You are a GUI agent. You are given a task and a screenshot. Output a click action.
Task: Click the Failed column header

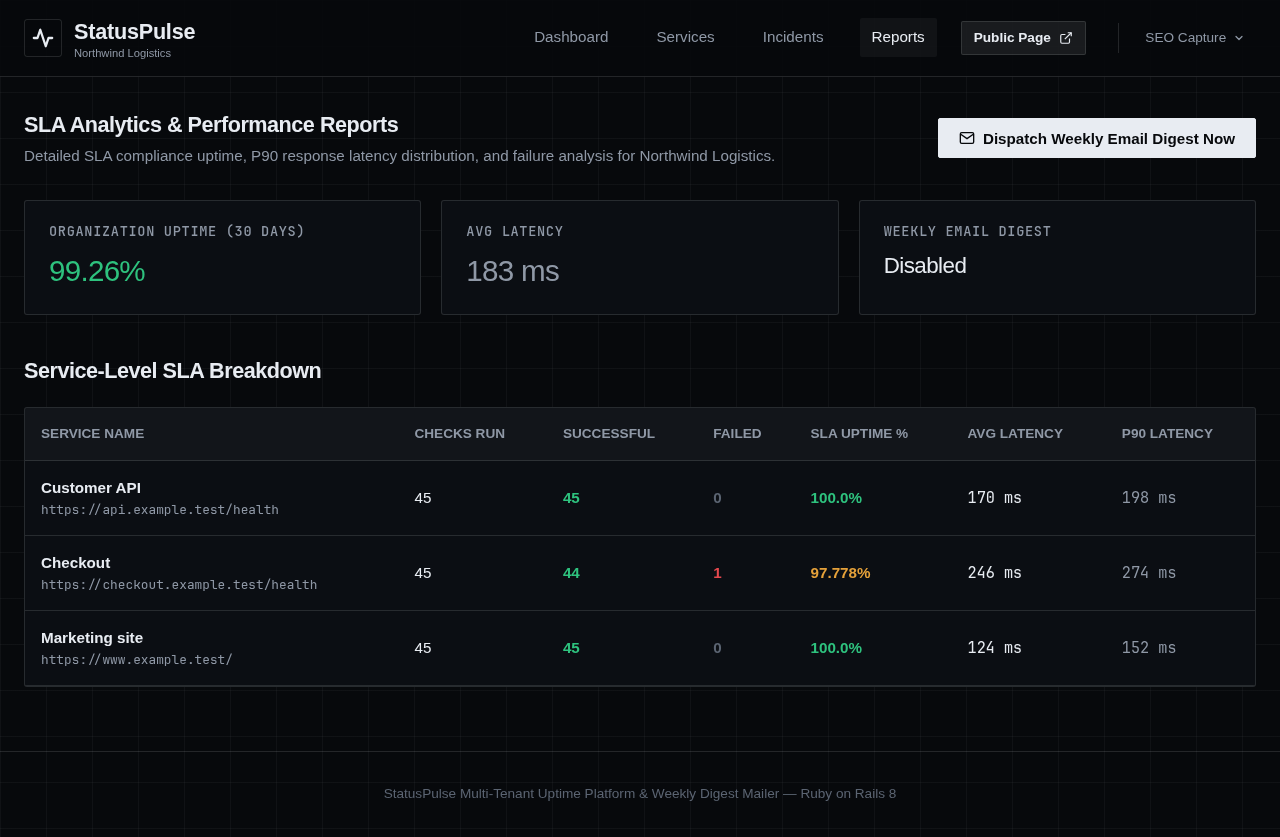coord(737,433)
